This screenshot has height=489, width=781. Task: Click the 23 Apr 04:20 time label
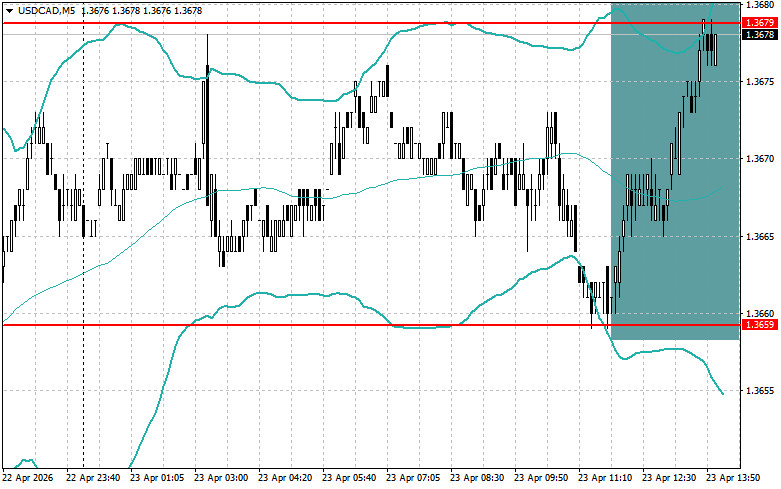285,478
